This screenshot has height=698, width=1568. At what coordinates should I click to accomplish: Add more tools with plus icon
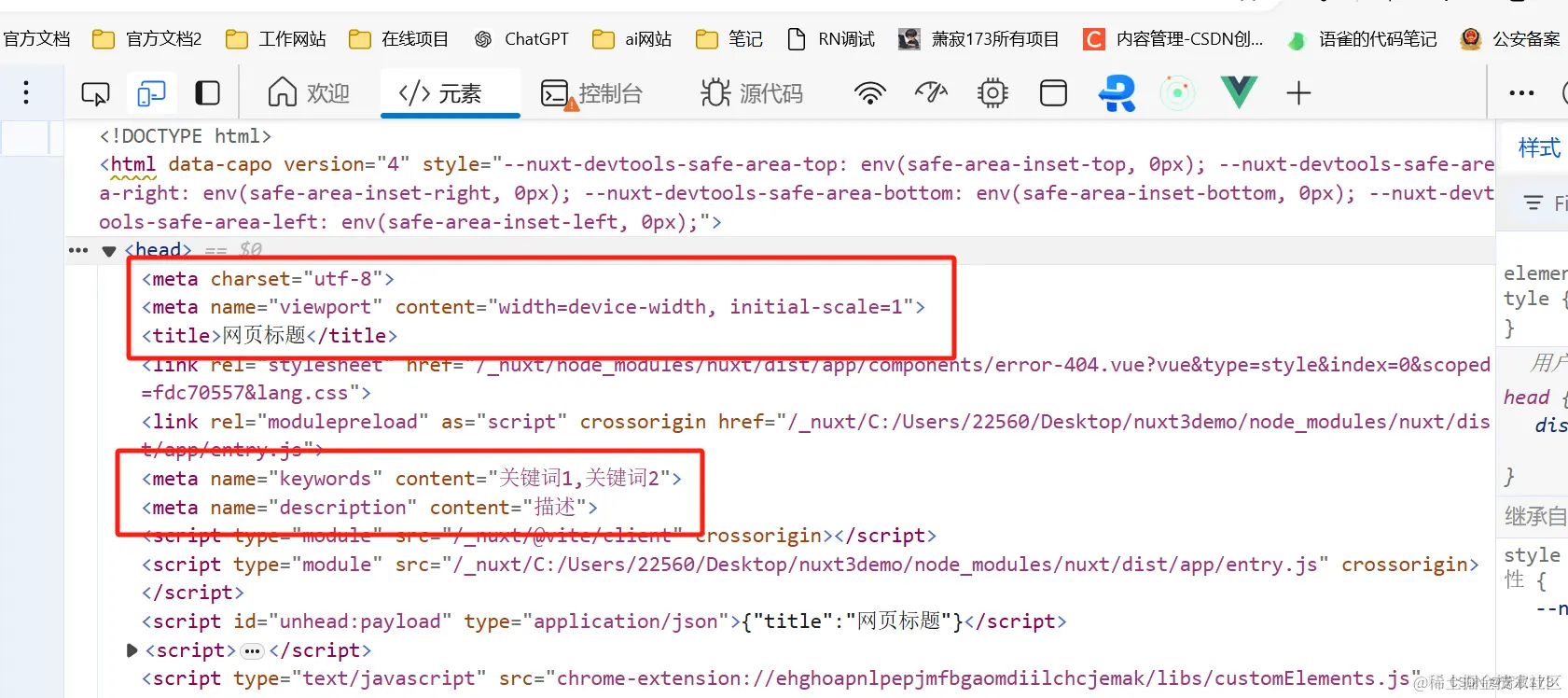[x=1298, y=93]
